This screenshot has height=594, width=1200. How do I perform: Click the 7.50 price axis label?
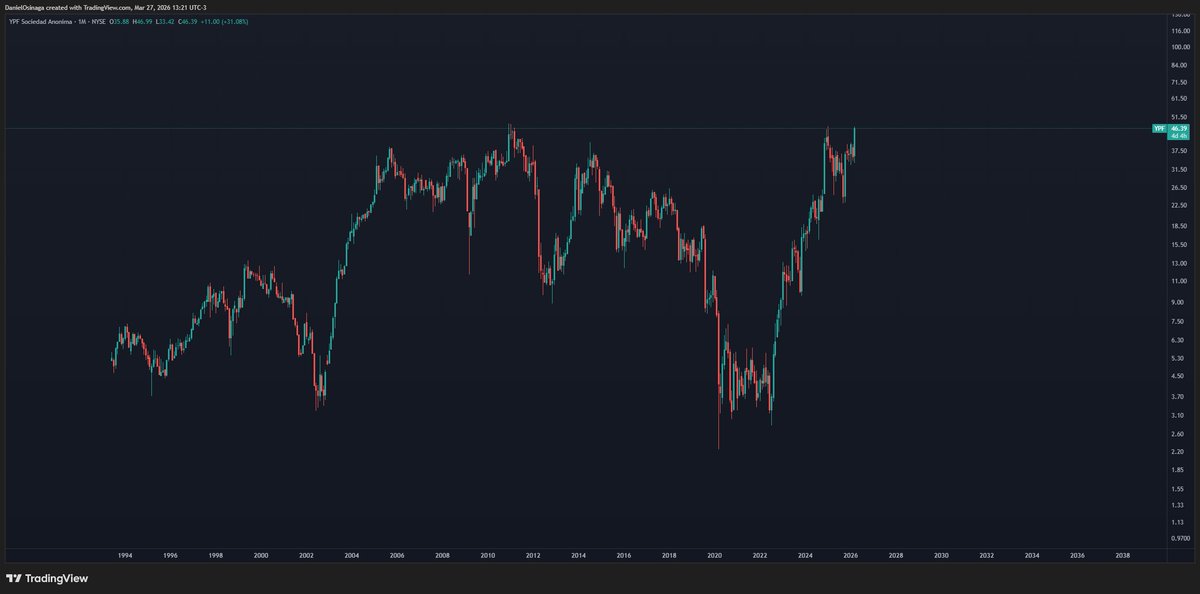click(x=1177, y=322)
